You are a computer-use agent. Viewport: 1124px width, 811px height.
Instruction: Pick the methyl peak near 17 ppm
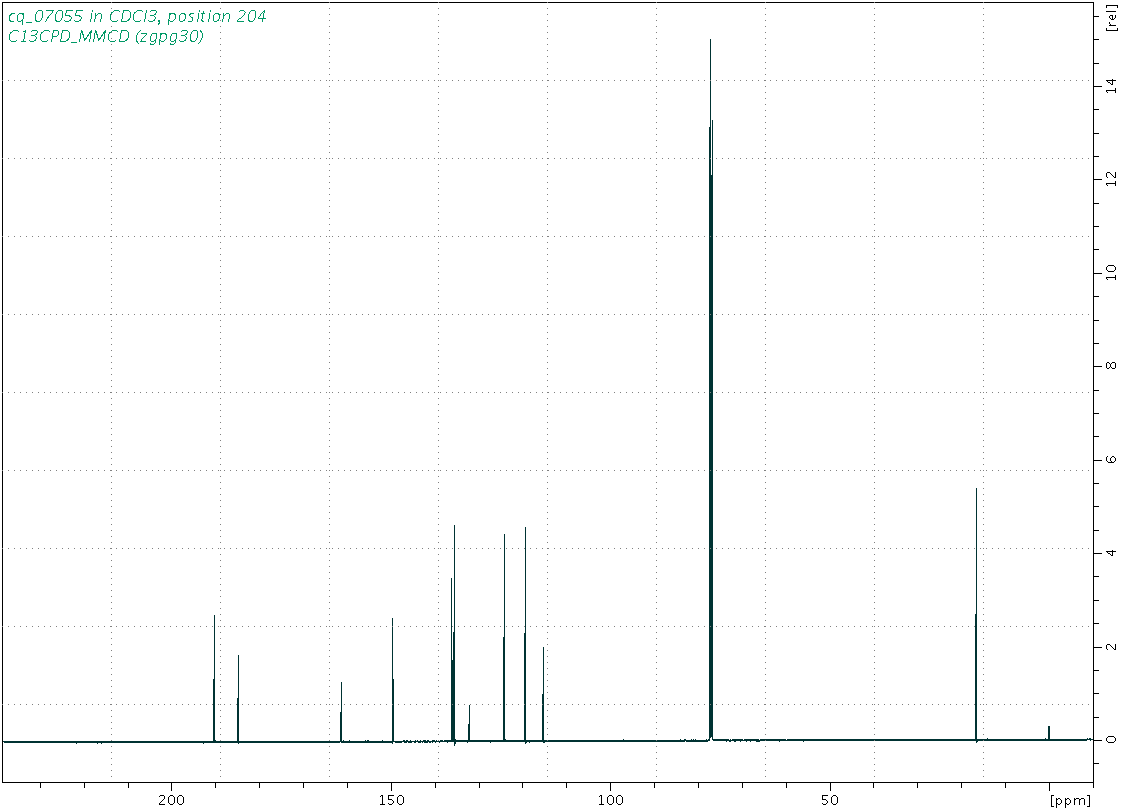[x=976, y=614]
